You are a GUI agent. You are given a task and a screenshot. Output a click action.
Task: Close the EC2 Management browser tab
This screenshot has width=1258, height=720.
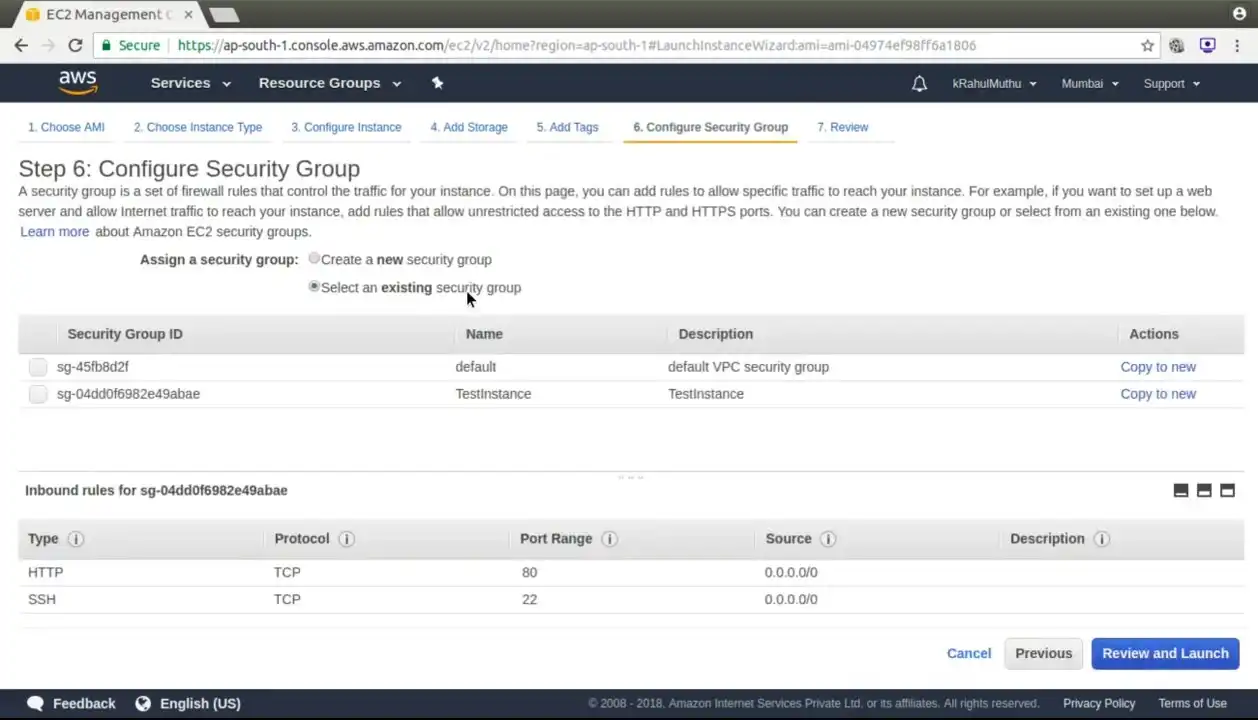pos(188,15)
